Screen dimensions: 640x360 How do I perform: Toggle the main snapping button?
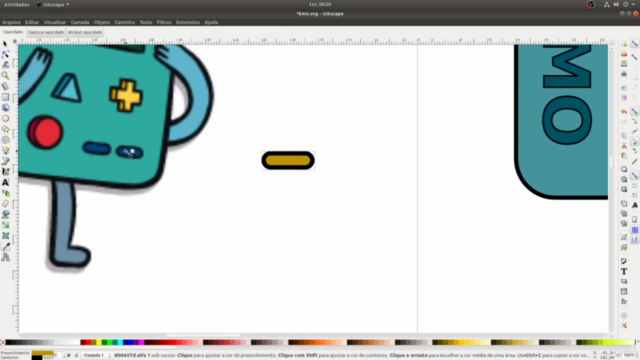(634, 44)
